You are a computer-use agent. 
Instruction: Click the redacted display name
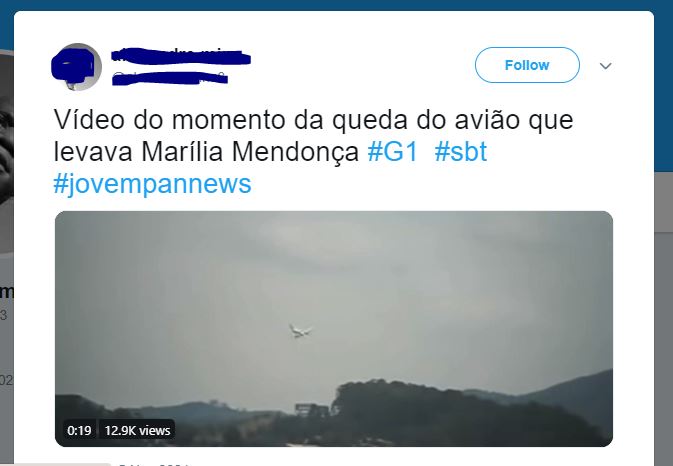181,57
